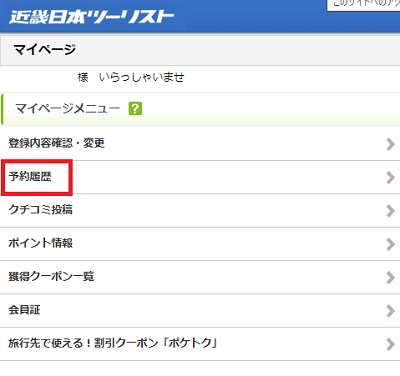Open the 獲得クーポン一覧 list
This screenshot has width=400, height=376.
pyautogui.click(x=200, y=277)
